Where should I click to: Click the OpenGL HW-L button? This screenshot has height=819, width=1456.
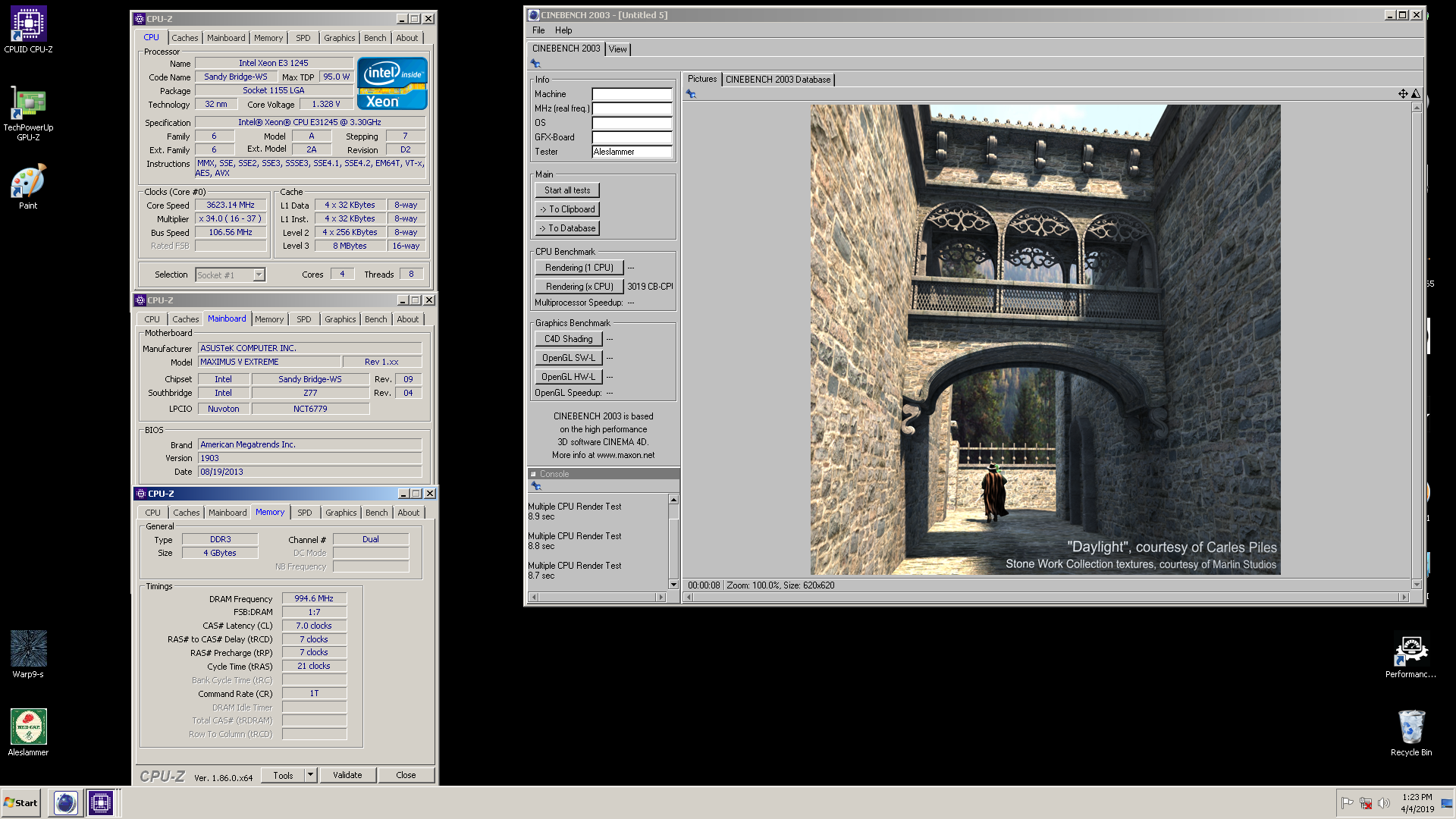tap(569, 377)
